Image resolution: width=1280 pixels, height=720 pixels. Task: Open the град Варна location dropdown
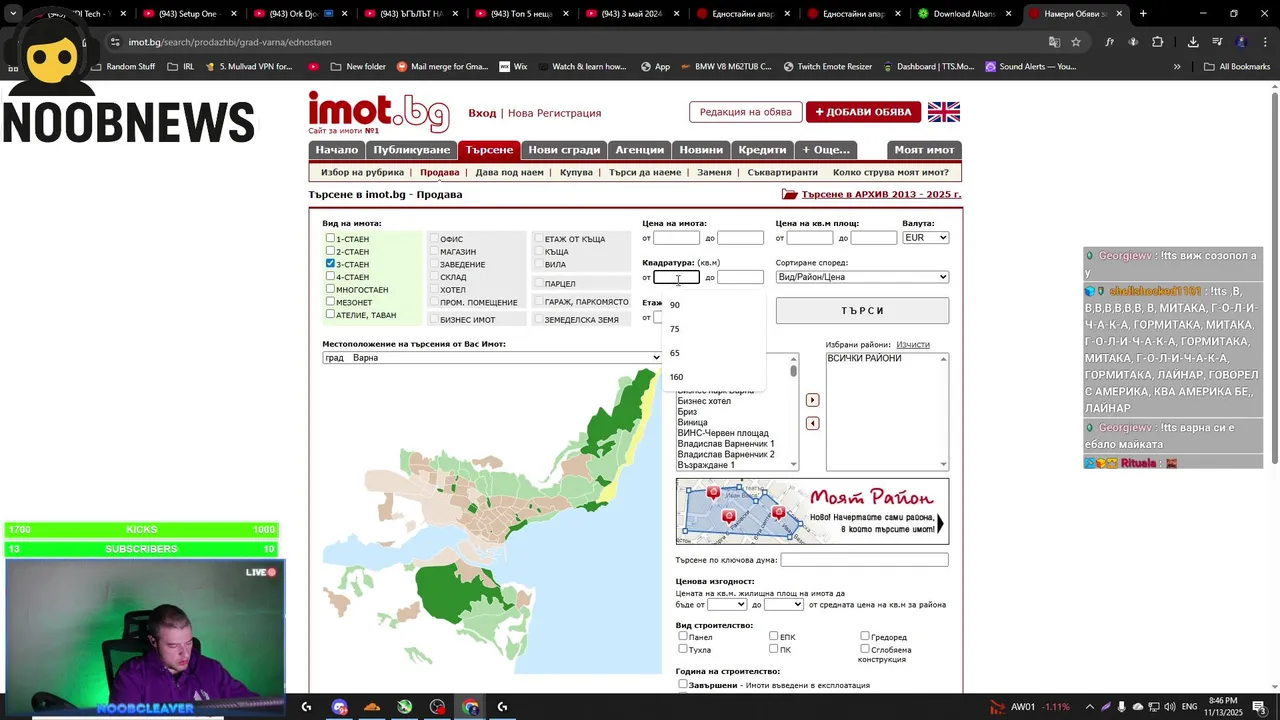492,358
